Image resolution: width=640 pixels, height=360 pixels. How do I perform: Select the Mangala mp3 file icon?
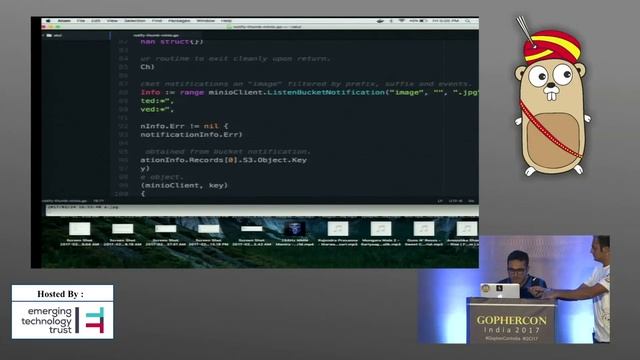coord(381,229)
